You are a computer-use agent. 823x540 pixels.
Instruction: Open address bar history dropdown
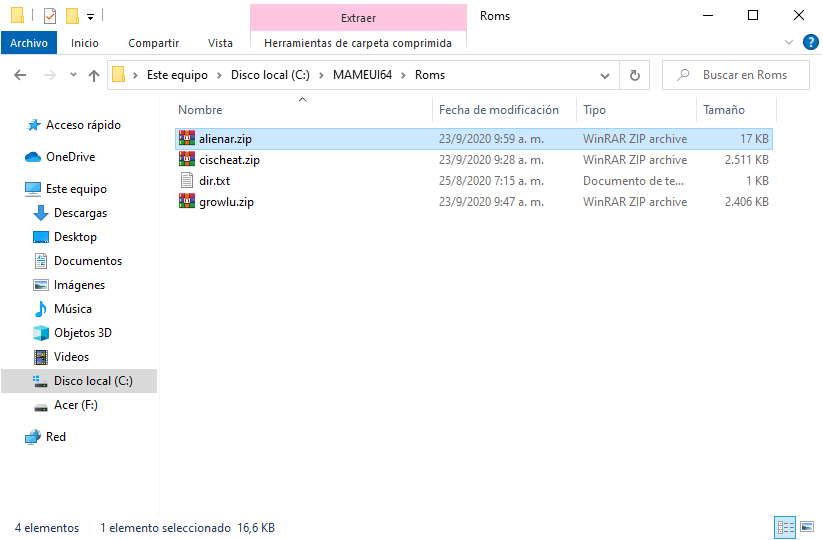click(605, 76)
